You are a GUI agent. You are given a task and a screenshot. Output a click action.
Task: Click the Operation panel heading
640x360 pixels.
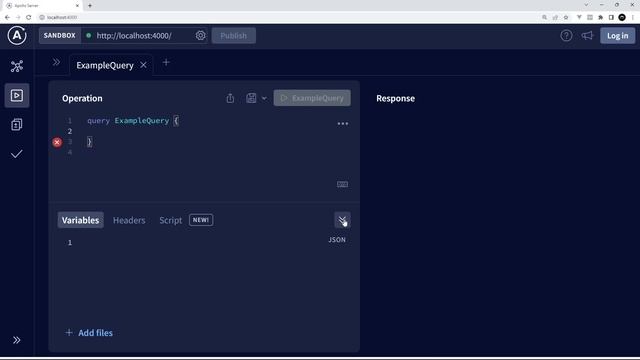[x=82, y=98]
